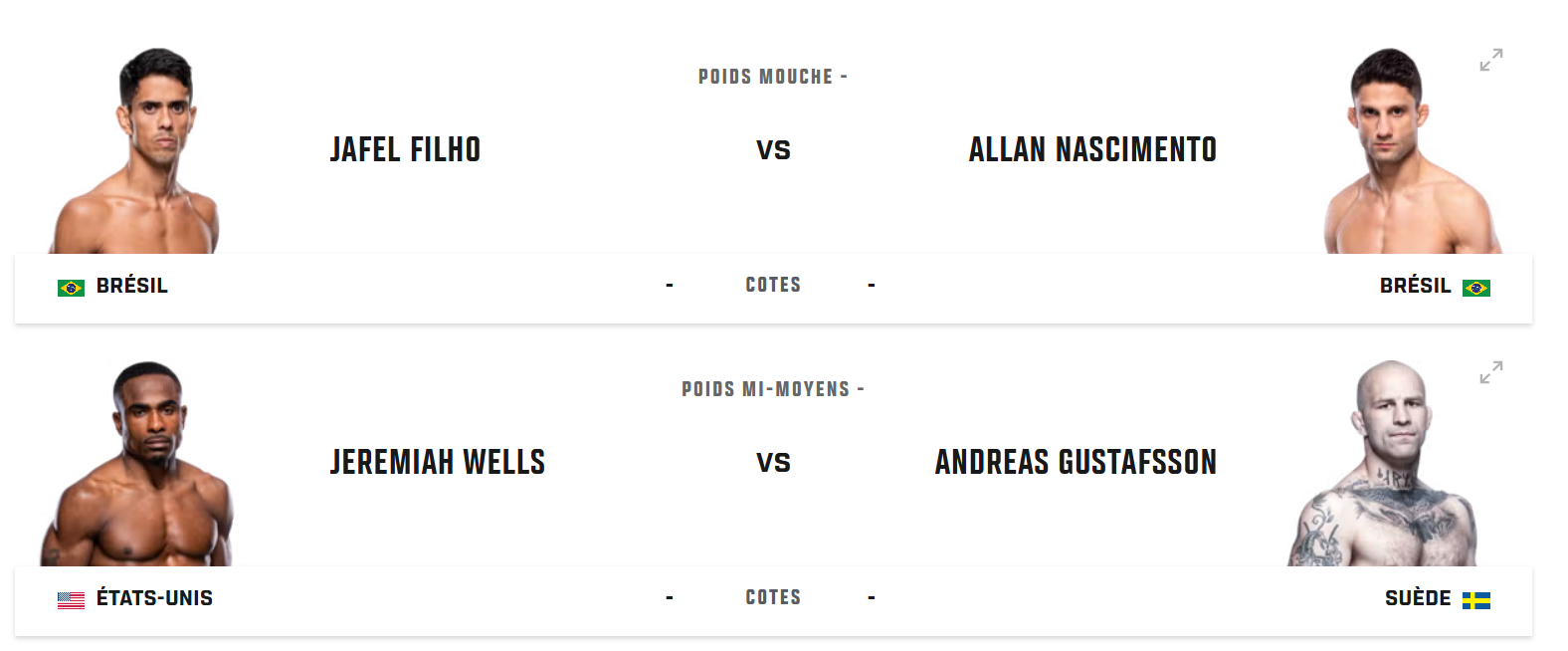
Task: Click the Brazil flag next to Jafel Filho
Action: (x=71, y=288)
